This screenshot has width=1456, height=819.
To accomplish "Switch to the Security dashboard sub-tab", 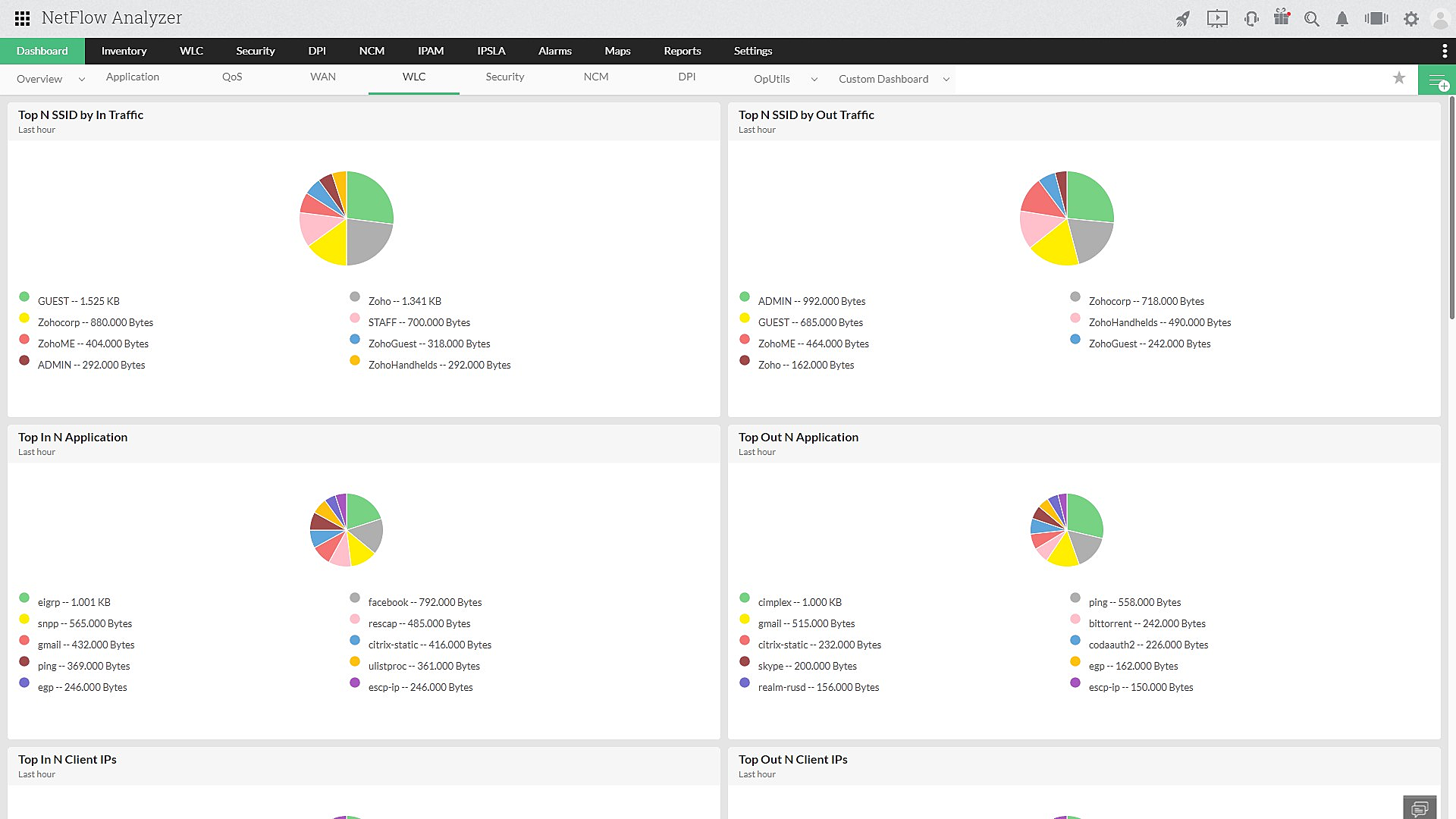I will [504, 77].
